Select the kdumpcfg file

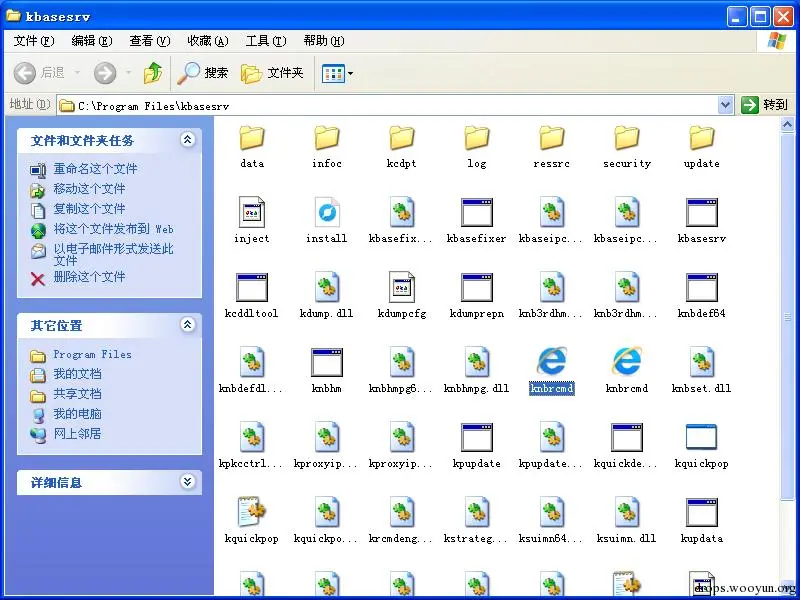(x=402, y=287)
